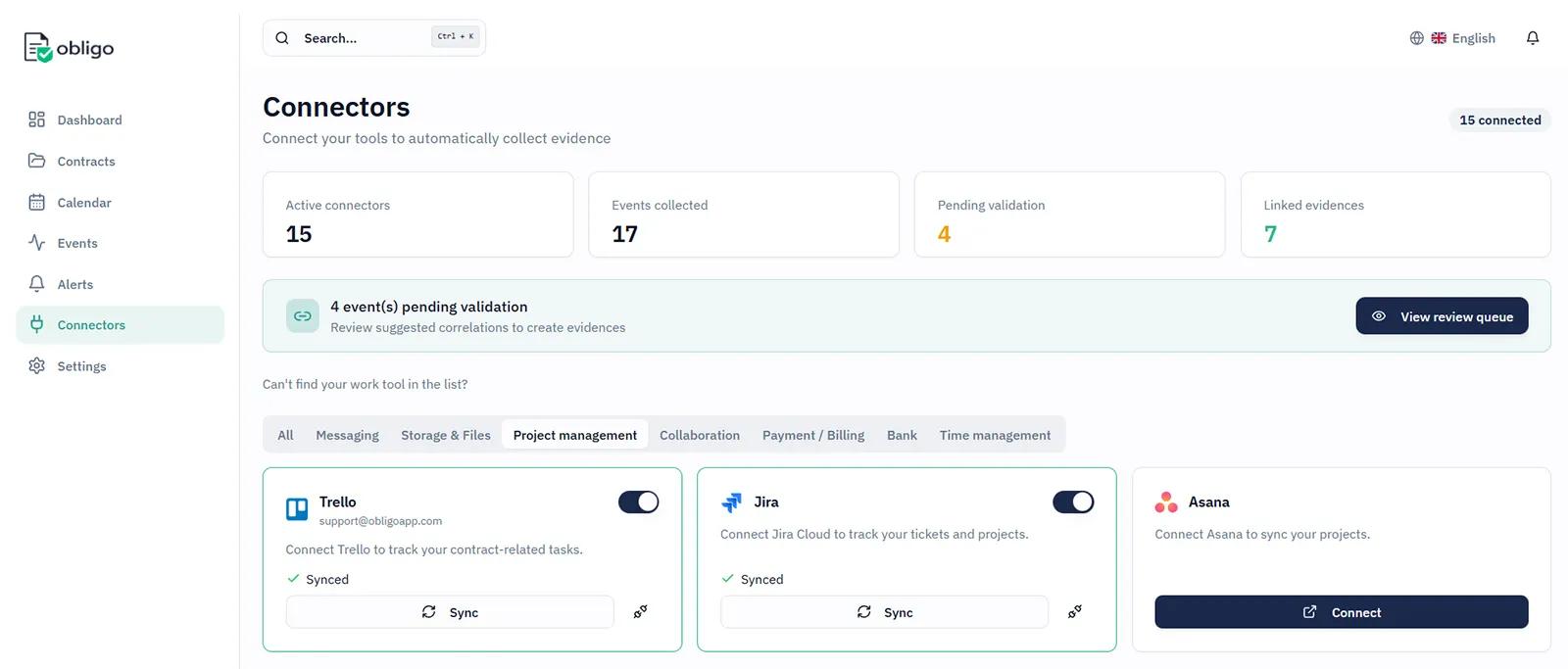Screen dimensions: 1568x669
Task: Open Dashboard from the sidebar
Action: tap(89, 119)
